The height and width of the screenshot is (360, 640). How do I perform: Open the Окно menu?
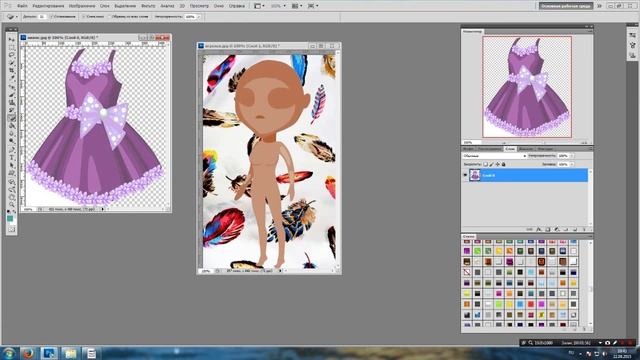coord(219,6)
